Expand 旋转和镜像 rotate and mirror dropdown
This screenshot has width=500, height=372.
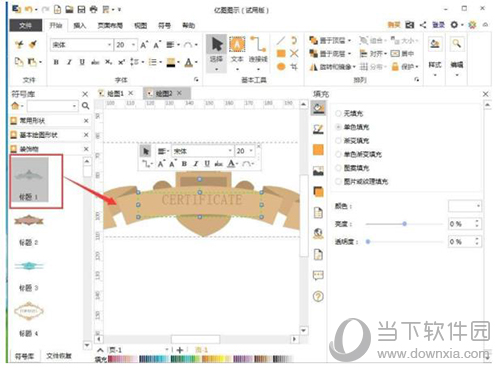(x=354, y=67)
